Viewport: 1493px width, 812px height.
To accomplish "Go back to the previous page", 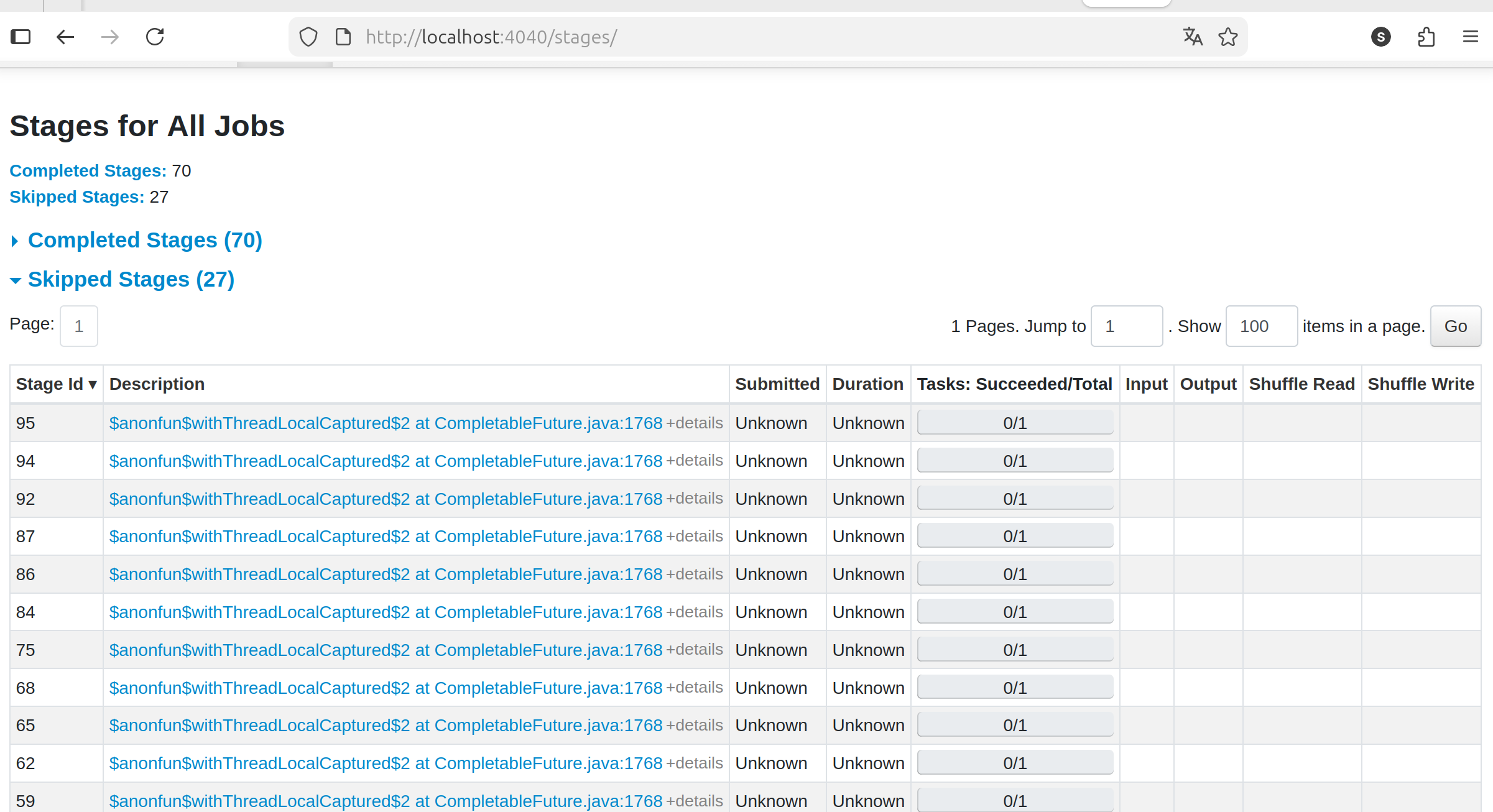I will click(65, 37).
